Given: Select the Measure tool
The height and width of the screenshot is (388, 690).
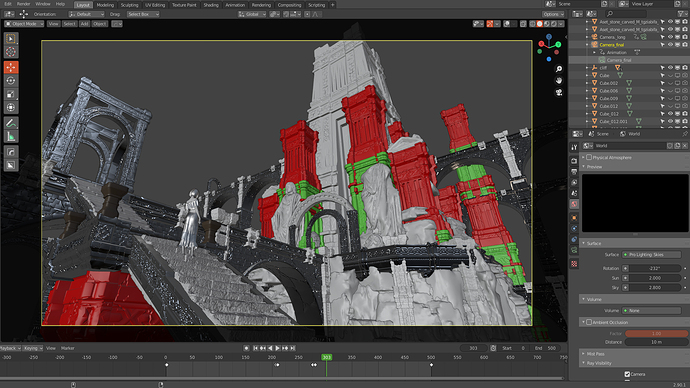Looking at the screenshot, I should 11,136.
